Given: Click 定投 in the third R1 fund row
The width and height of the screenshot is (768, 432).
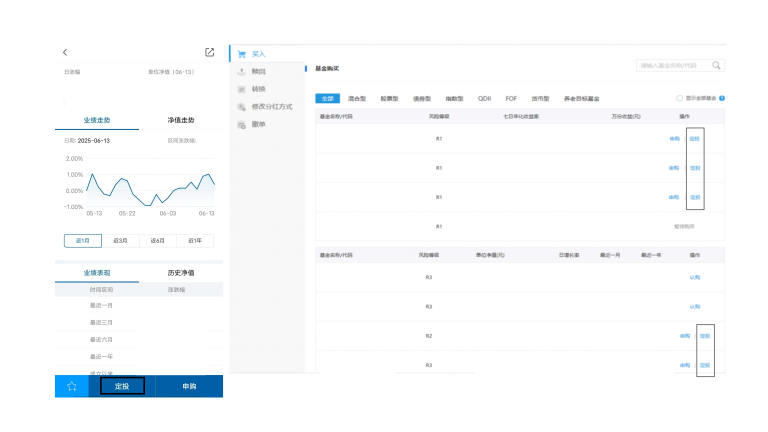Looking at the screenshot, I should [x=695, y=197].
